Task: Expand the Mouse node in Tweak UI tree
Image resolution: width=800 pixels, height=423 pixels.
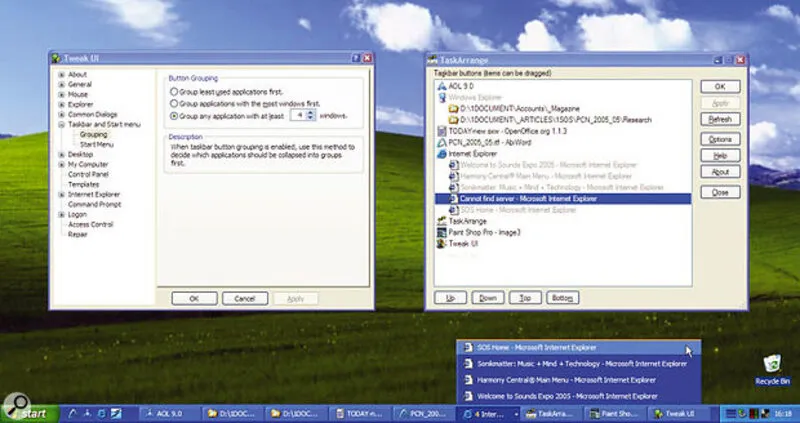Action: (x=62, y=94)
